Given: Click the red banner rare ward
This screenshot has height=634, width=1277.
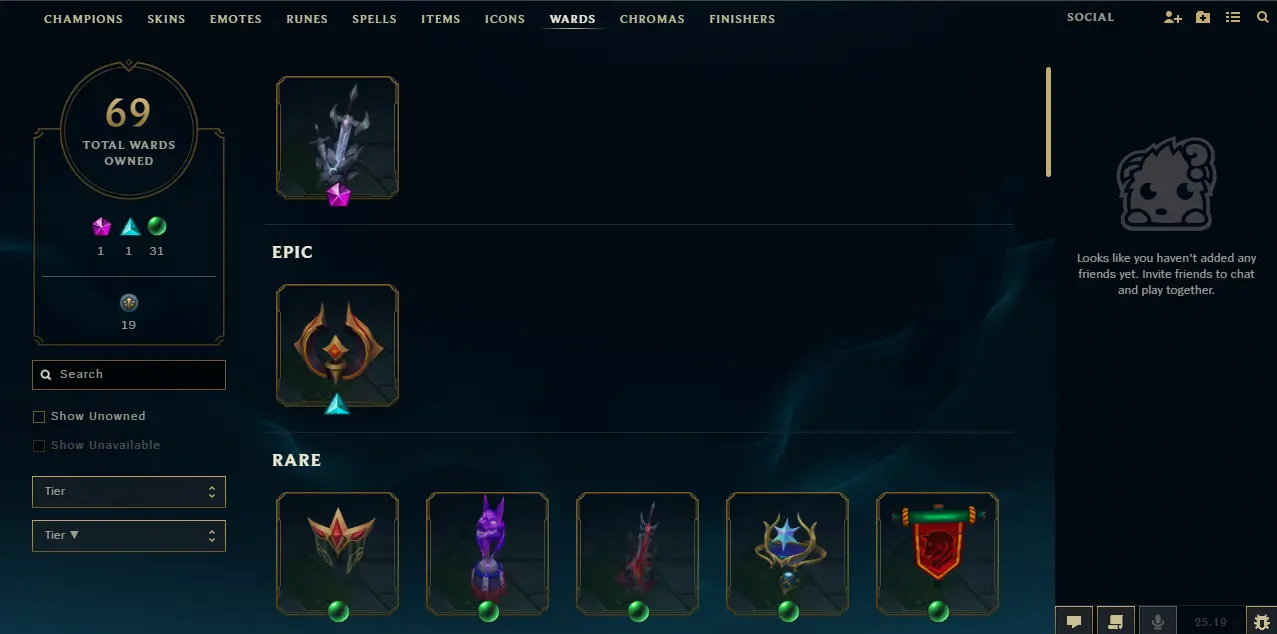Looking at the screenshot, I should pos(937,553).
